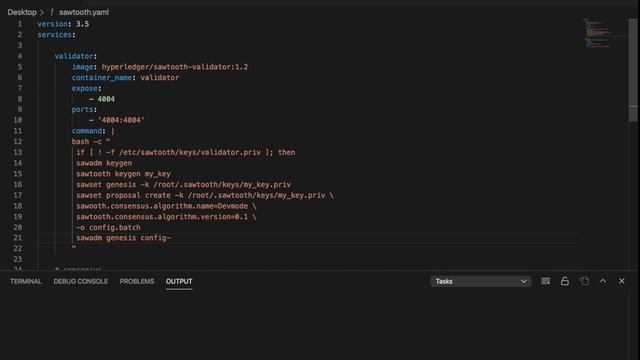Click '4004' value on line 8
640x360 pixels.
[106, 99]
